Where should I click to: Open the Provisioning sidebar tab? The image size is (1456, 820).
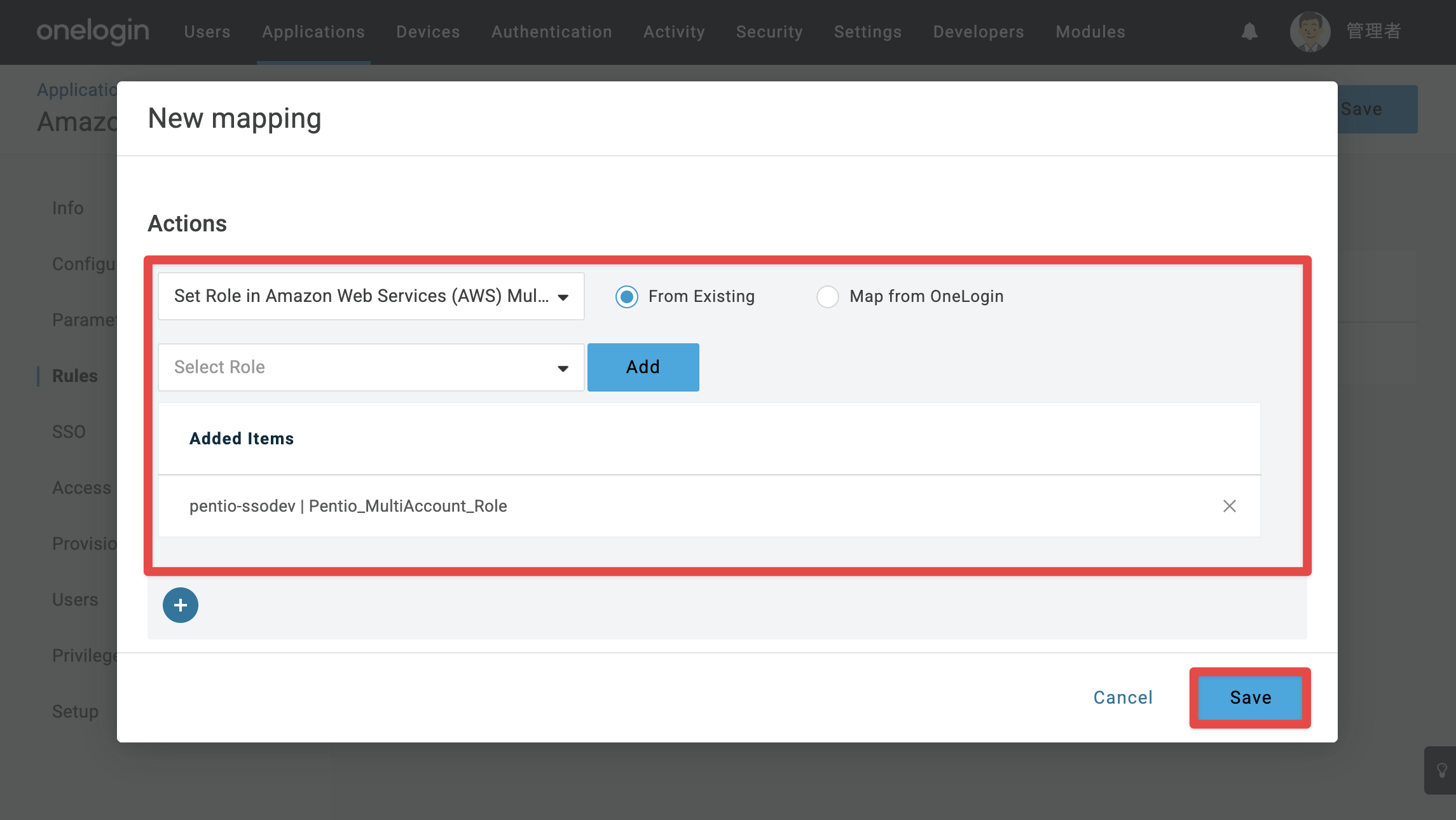point(85,543)
